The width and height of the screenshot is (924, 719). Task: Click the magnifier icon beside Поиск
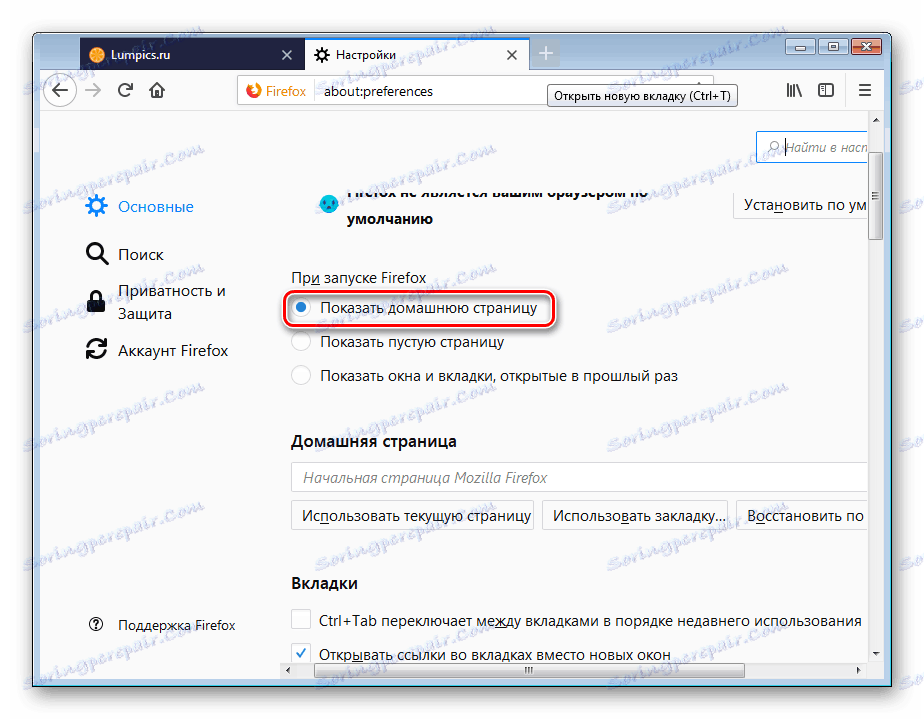[97, 254]
